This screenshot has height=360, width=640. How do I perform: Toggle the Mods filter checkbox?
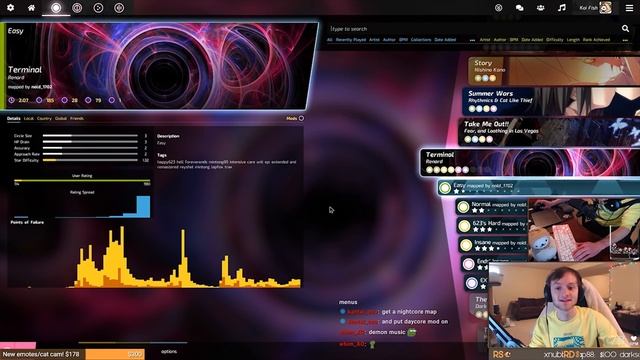(301, 118)
